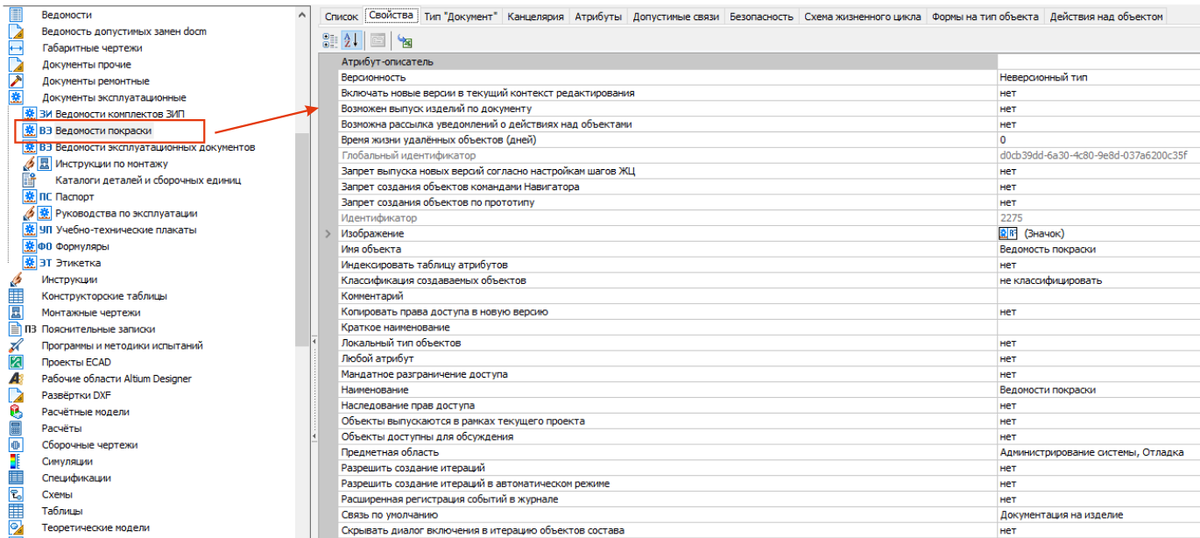Select Пояснительные записки tree item

[98, 329]
